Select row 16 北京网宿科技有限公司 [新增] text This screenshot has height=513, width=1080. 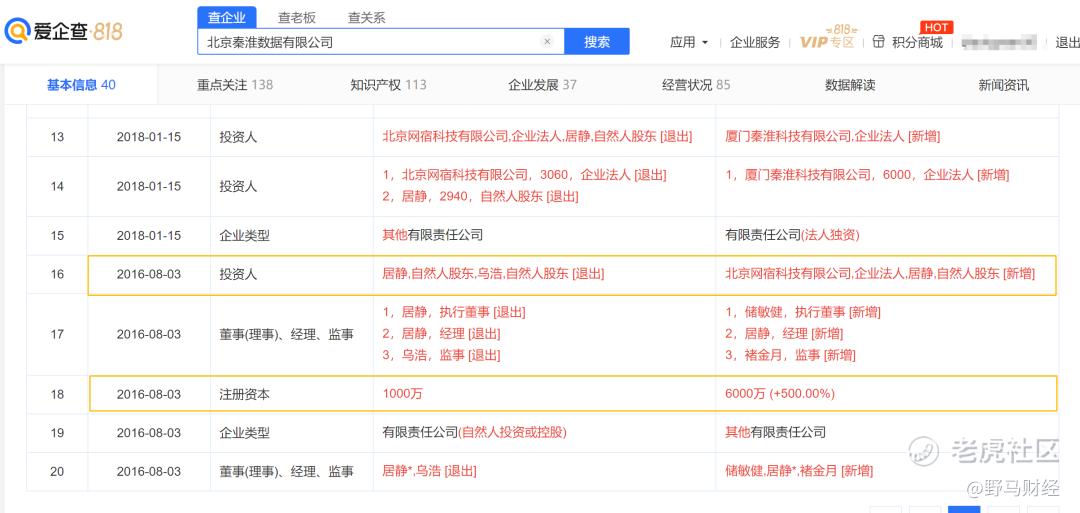pos(880,274)
